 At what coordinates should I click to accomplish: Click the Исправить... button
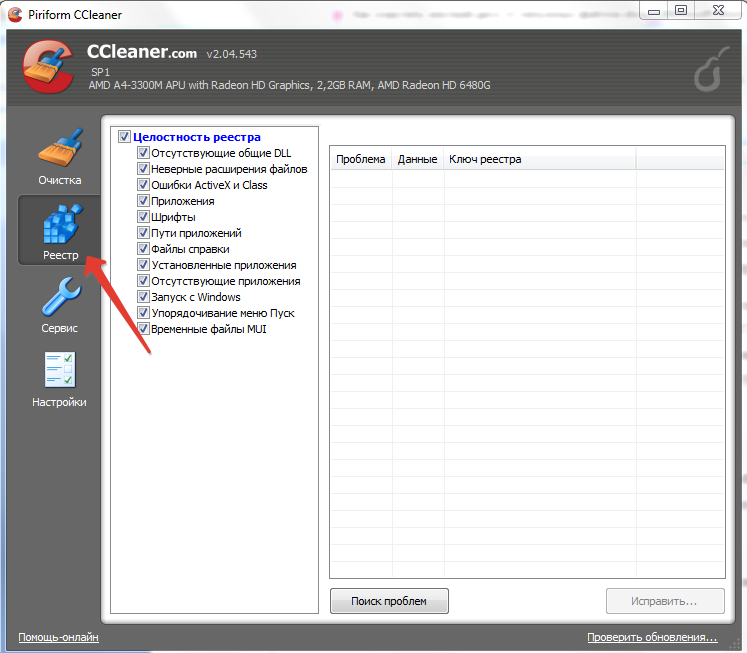[x=664, y=601]
